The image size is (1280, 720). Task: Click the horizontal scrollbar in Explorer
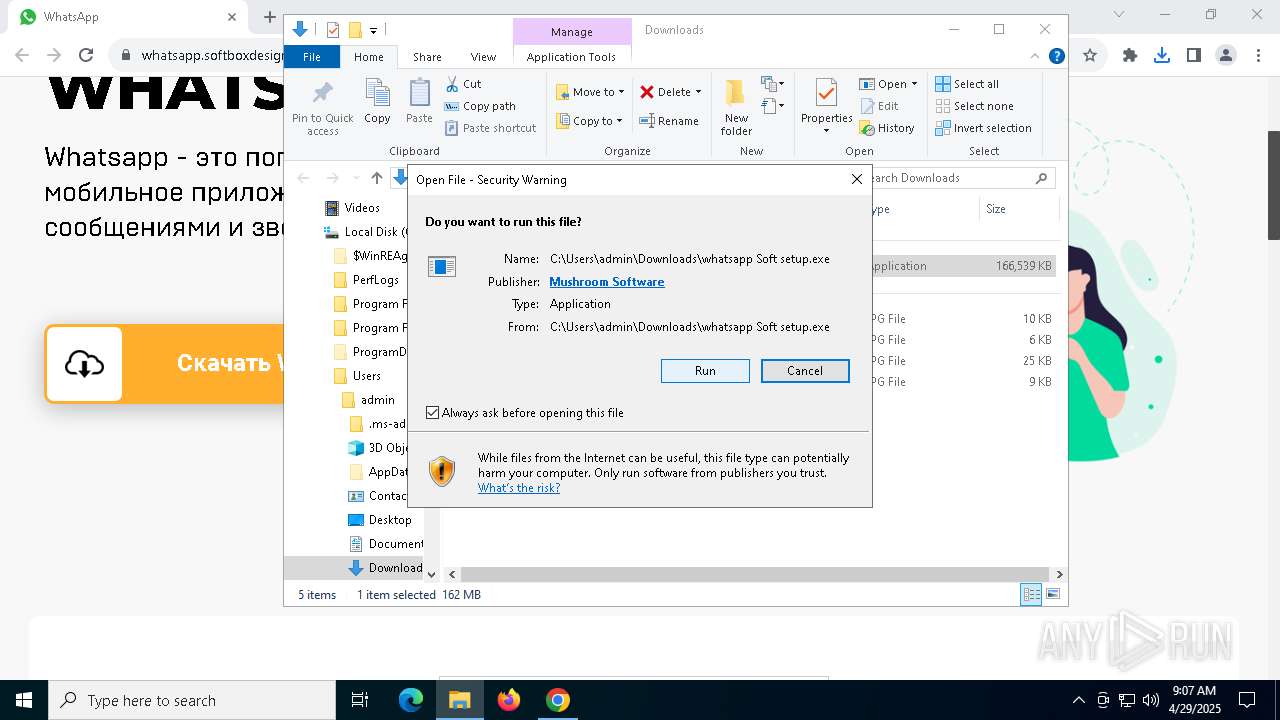(755, 574)
